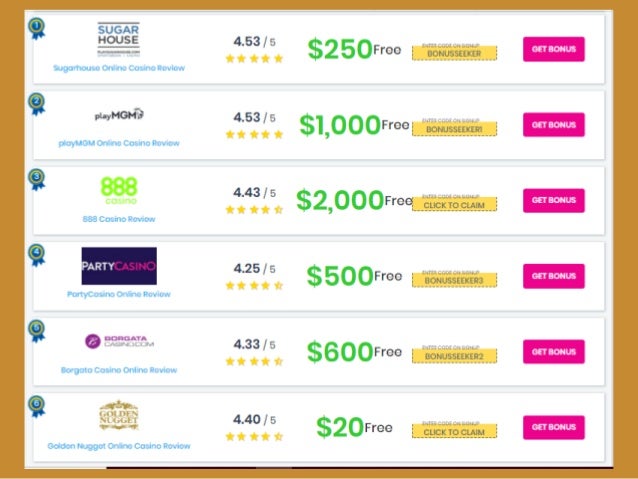
Task: Get Bonus for the $500 PartyCasino offer
Action: 554,276
